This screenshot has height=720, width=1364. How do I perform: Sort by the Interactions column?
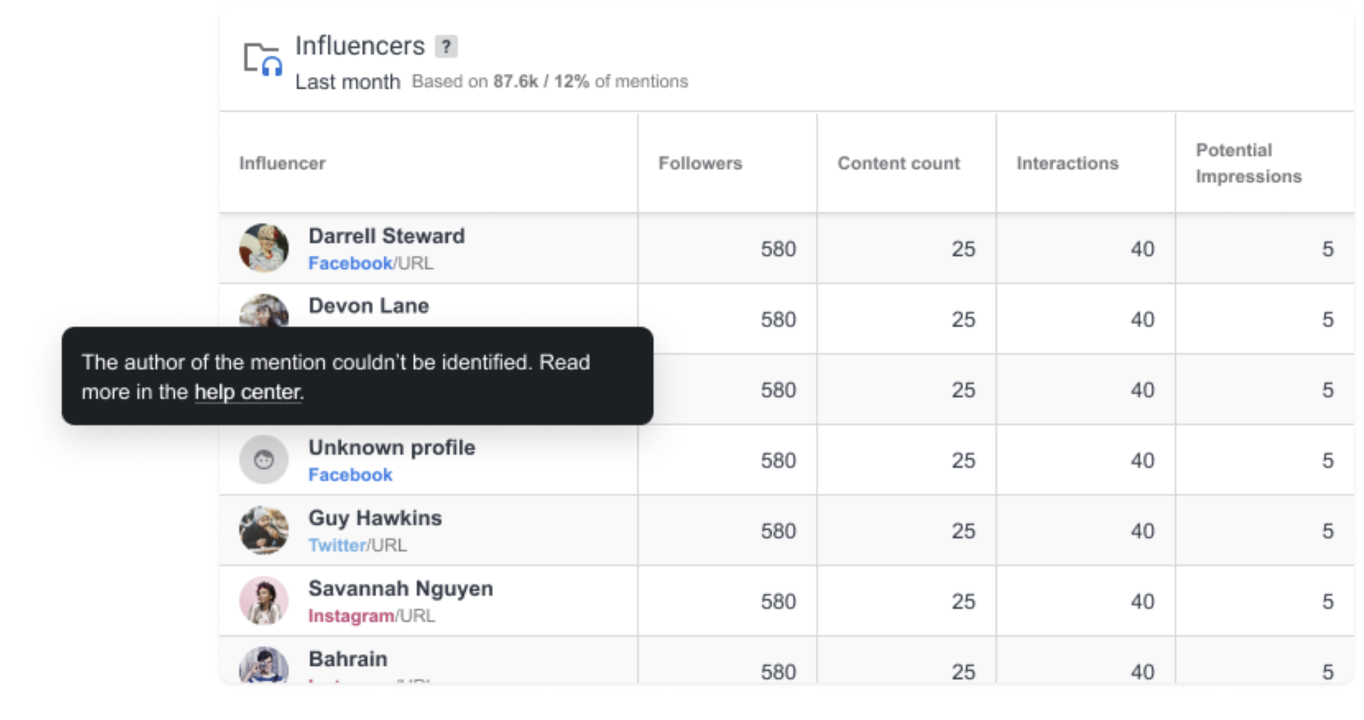point(1067,163)
